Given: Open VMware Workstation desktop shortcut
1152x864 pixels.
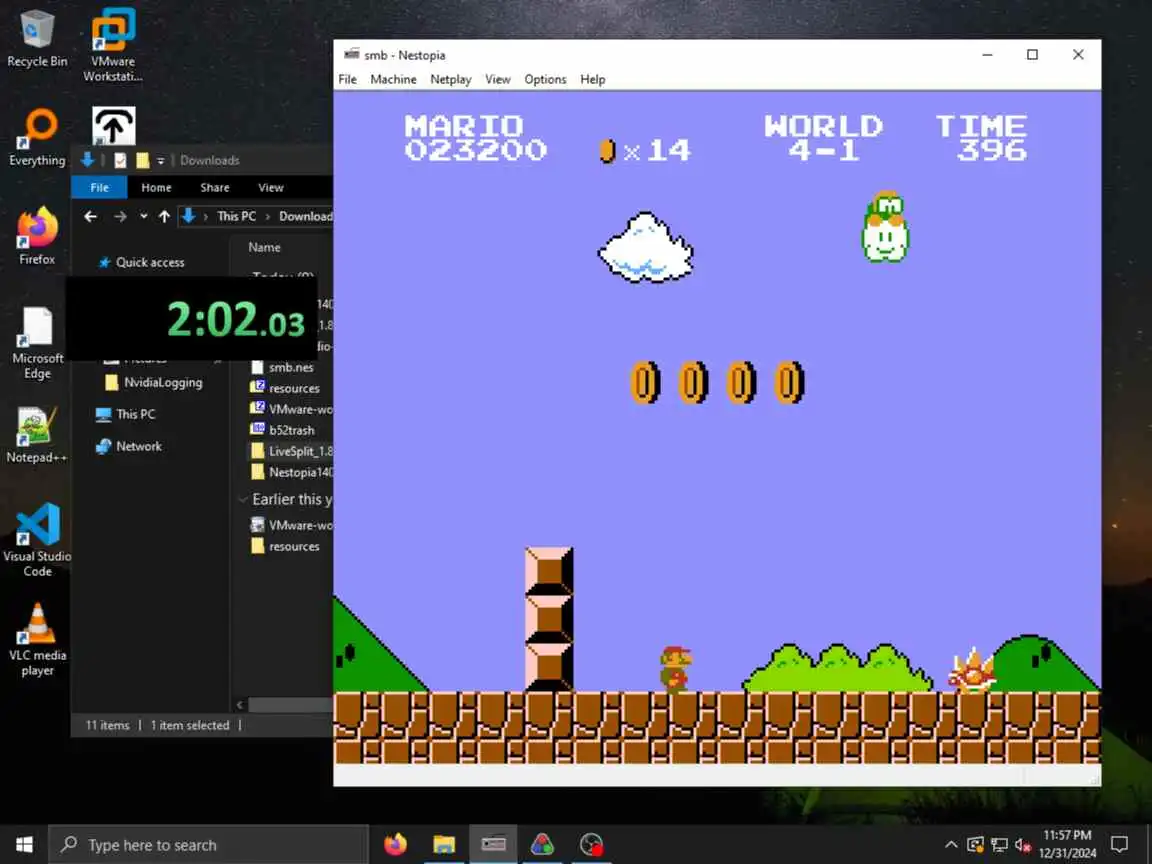Looking at the screenshot, I should point(112,44).
